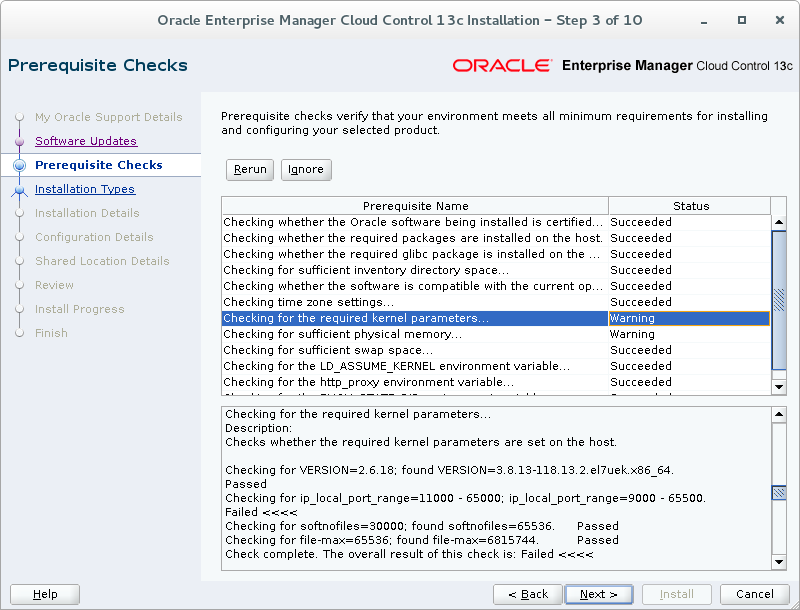Viewport: 800px width, 610px height.
Task: Select the http_proxy environment variable row
Action: point(496,382)
